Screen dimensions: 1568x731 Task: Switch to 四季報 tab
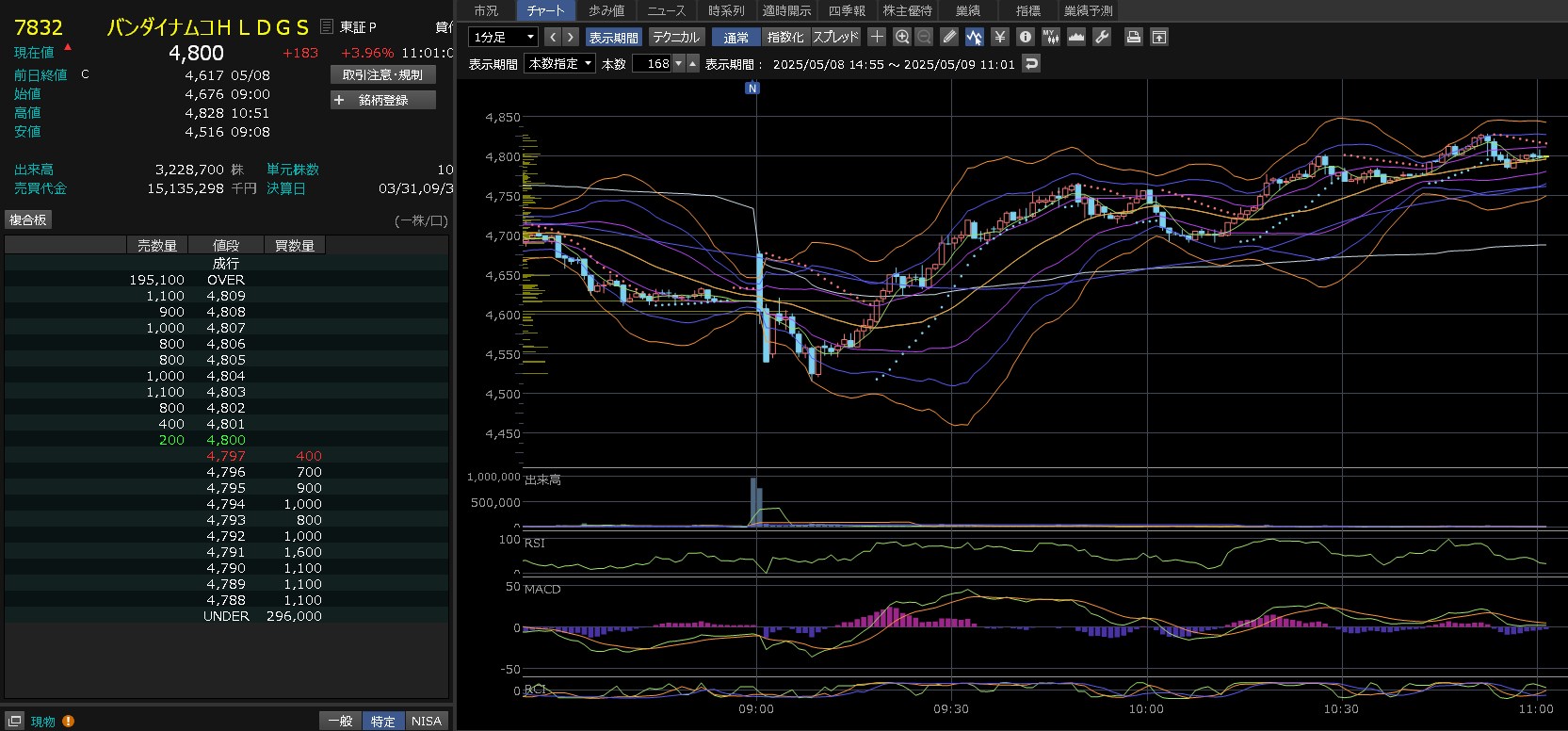click(x=848, y=10)
